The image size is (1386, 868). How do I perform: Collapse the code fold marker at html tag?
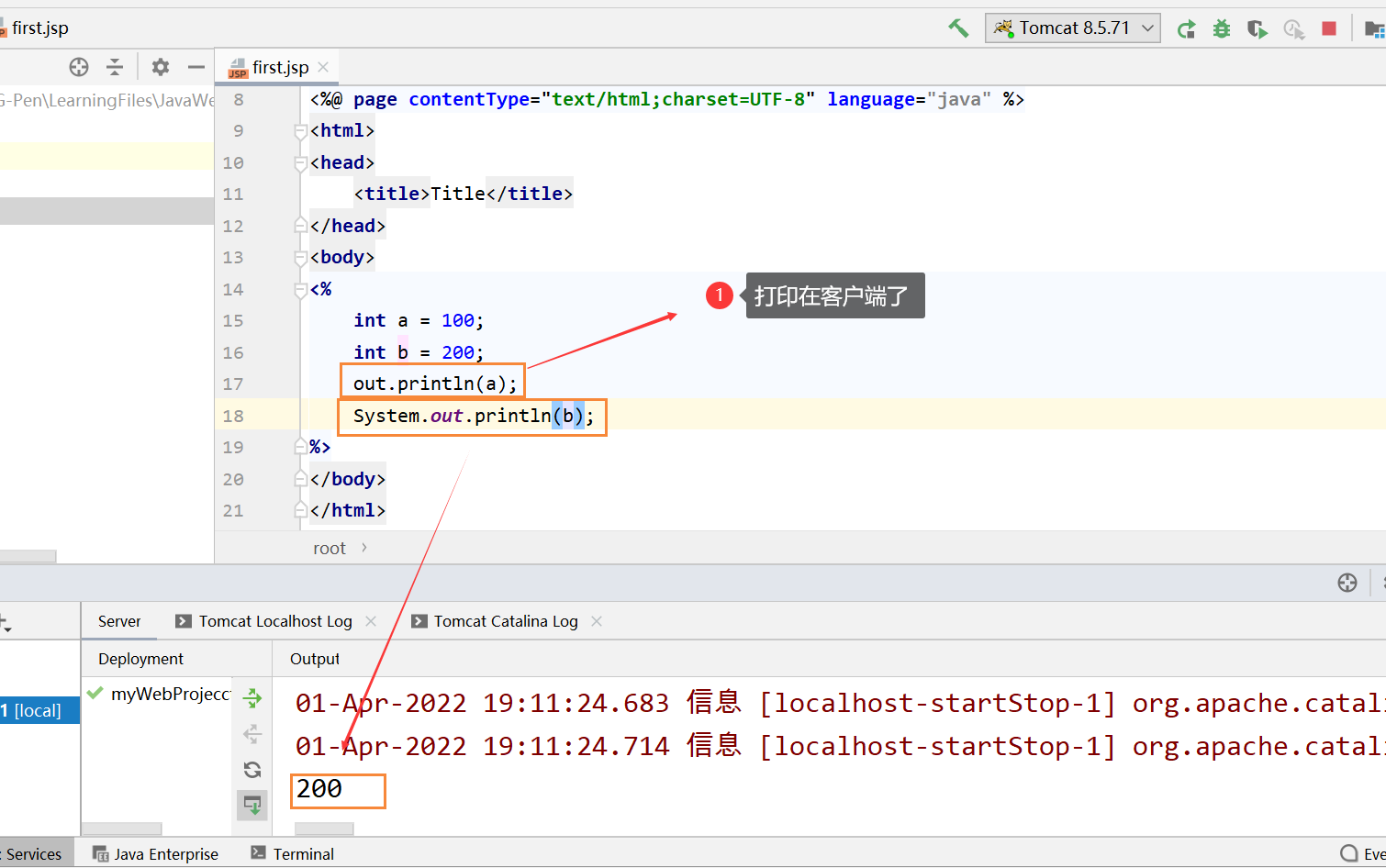click(300, 130)
